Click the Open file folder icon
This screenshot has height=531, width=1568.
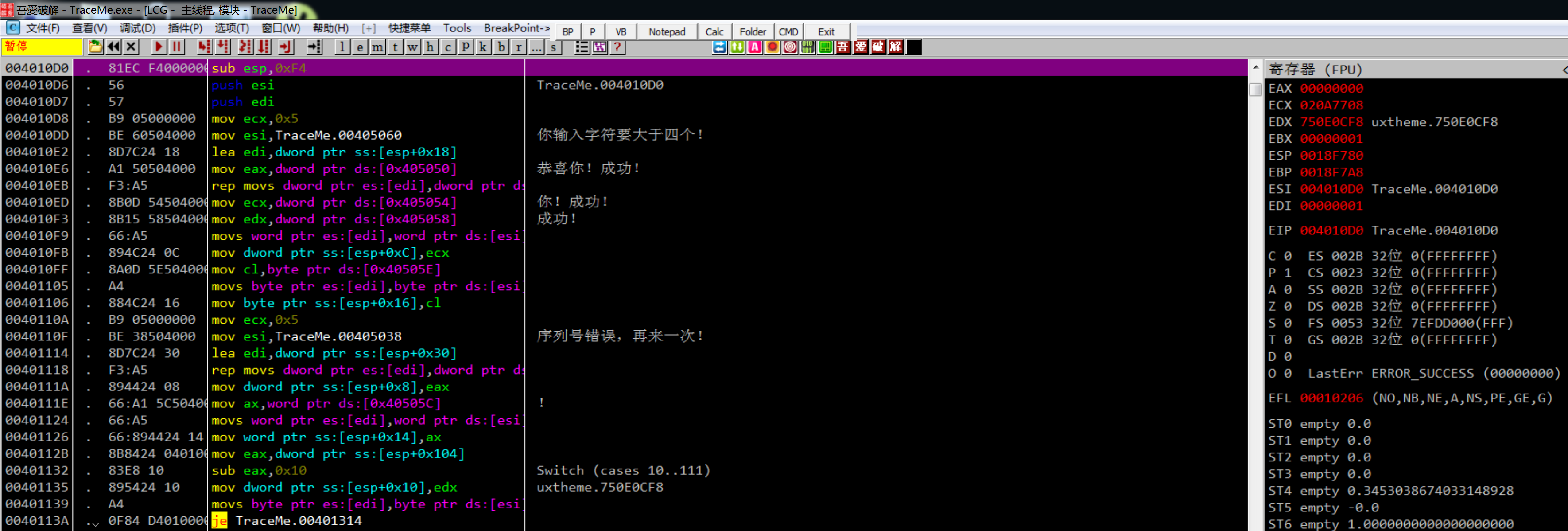[x=96, y=47]
